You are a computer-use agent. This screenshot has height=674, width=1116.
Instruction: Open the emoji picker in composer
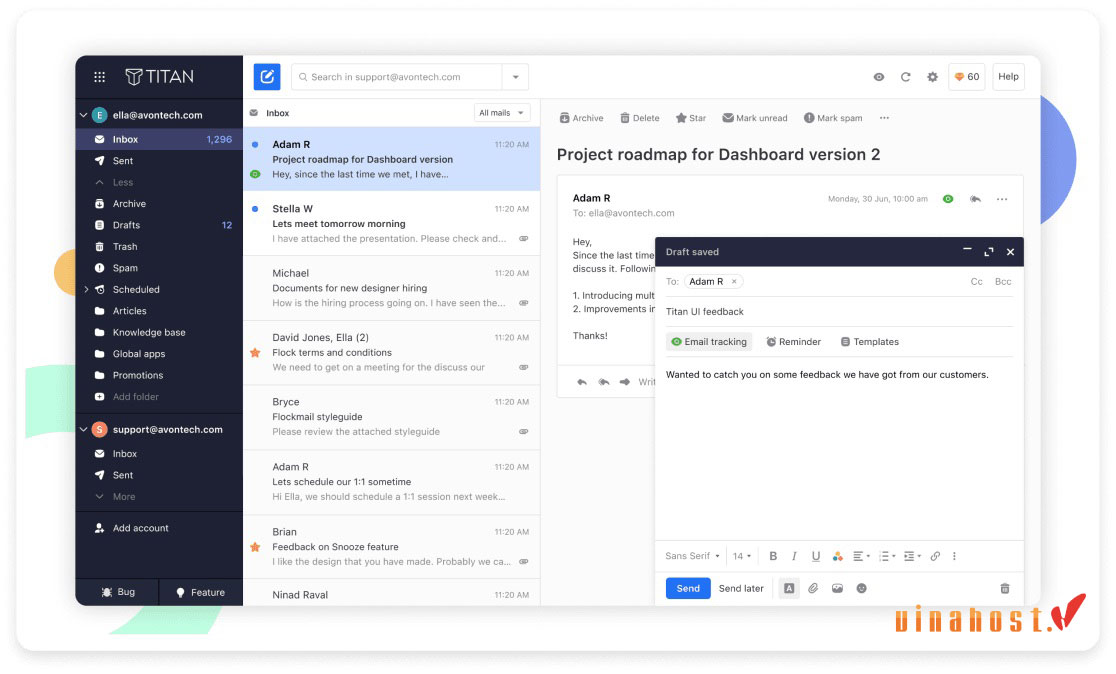(862, 589)
